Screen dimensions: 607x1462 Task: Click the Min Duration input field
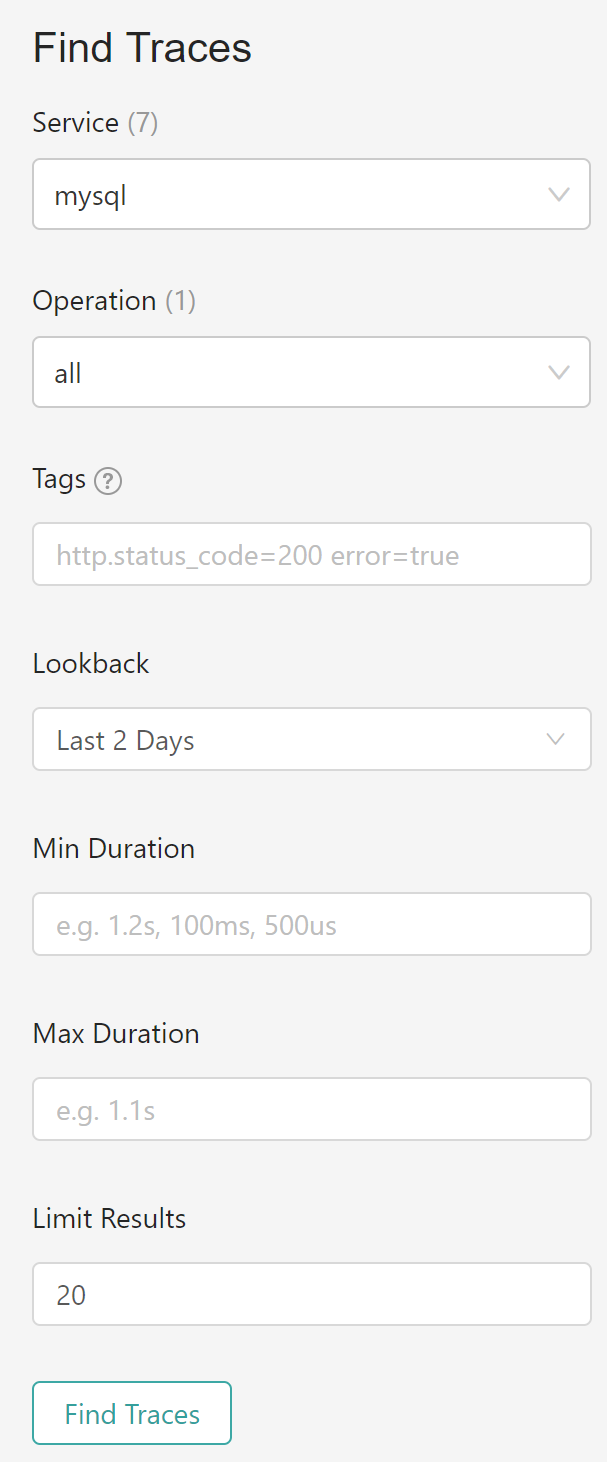tap(311, 924)
